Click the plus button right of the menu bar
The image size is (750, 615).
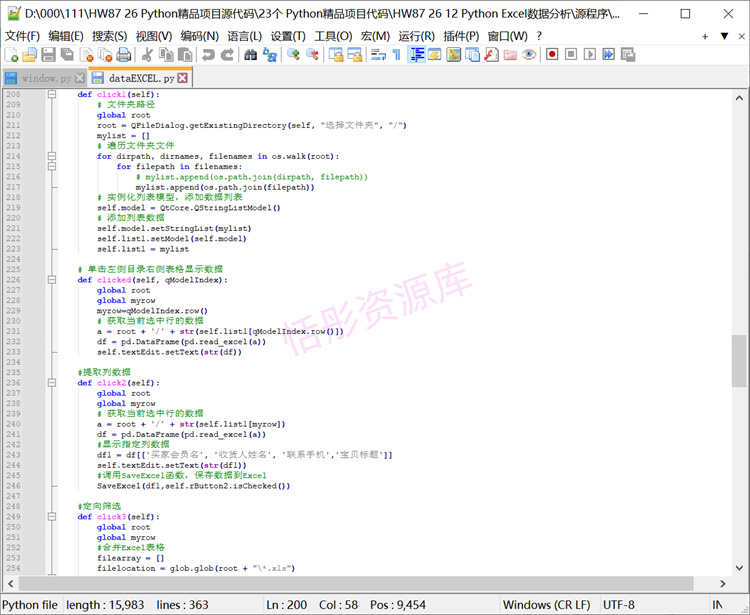(705, 36)
